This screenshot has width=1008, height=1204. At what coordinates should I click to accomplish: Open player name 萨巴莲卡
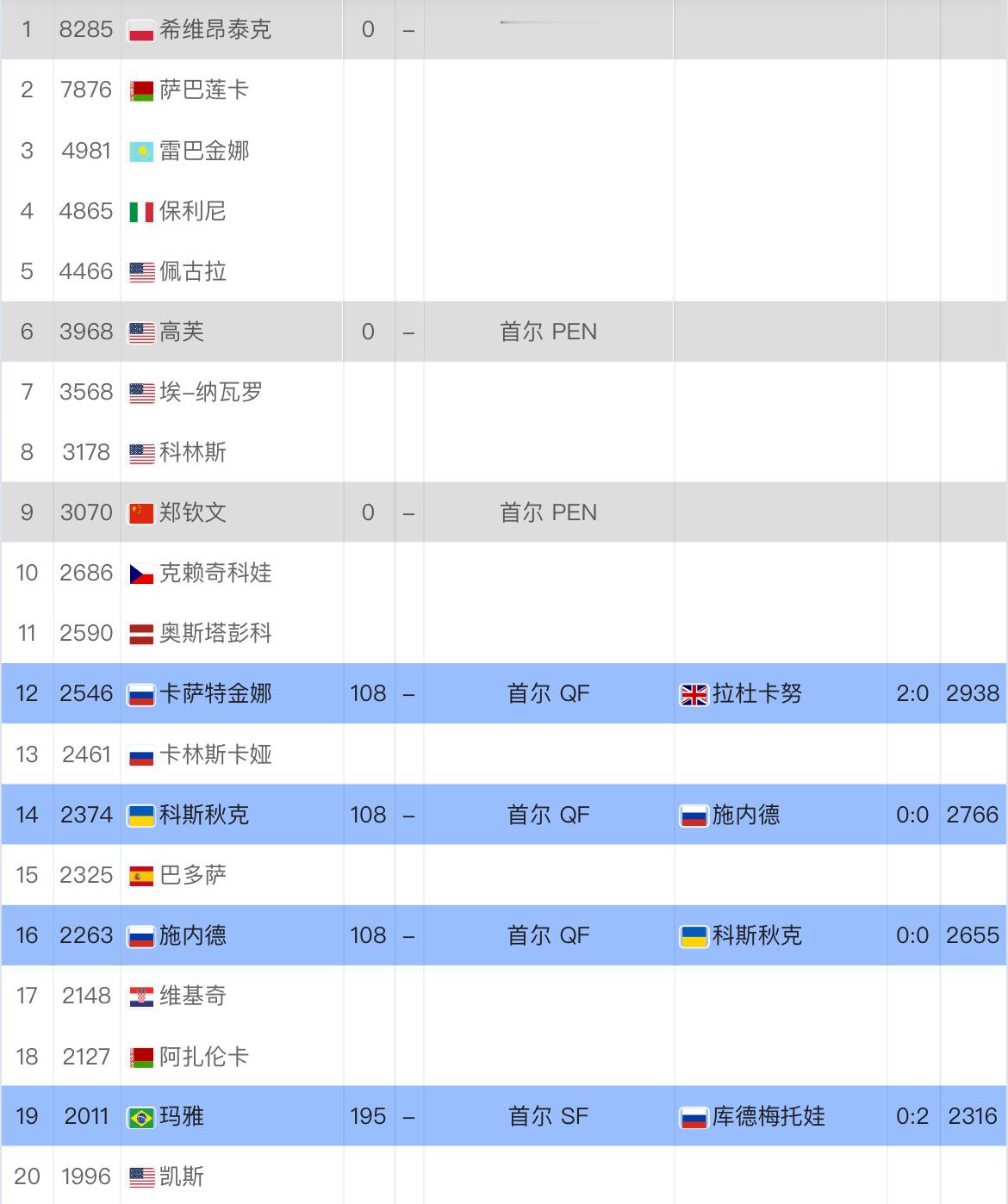pyautogui.click(x=204, y=90)
